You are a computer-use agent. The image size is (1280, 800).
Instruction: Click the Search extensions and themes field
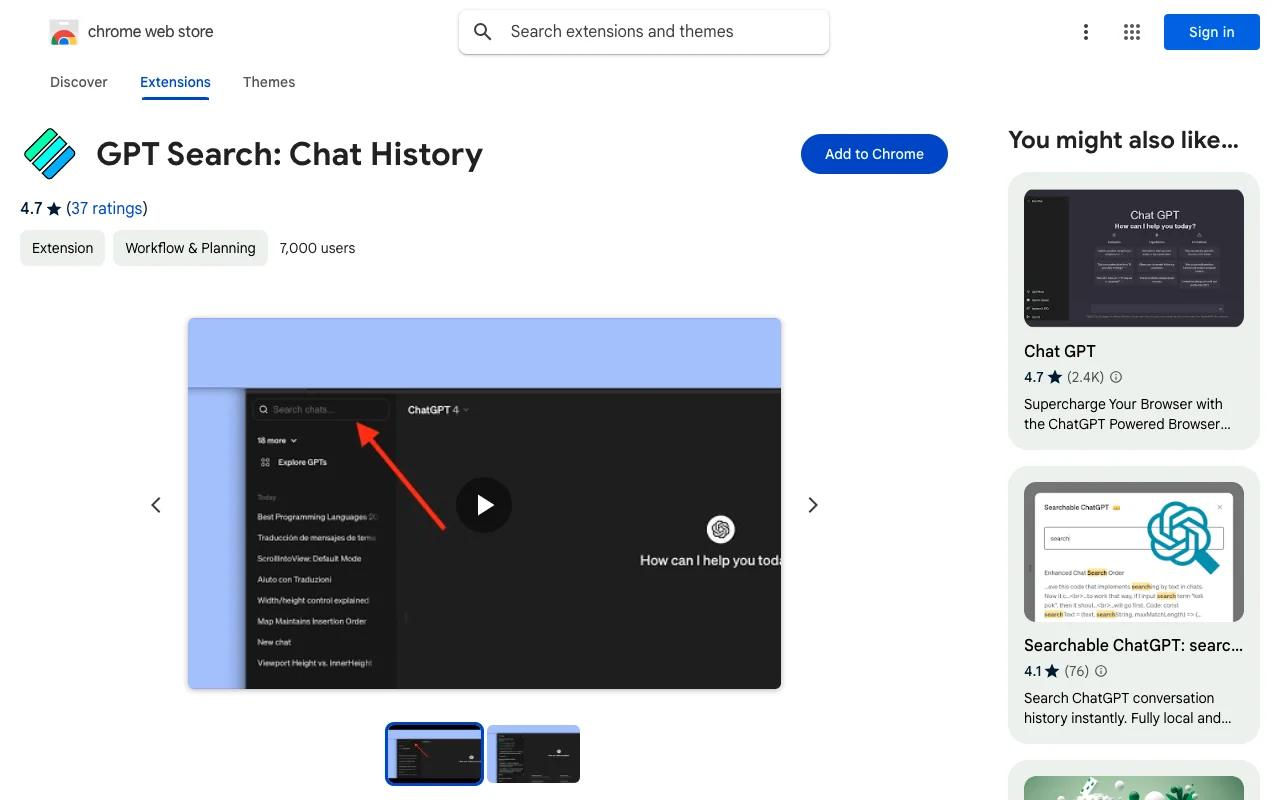(660, 32)
